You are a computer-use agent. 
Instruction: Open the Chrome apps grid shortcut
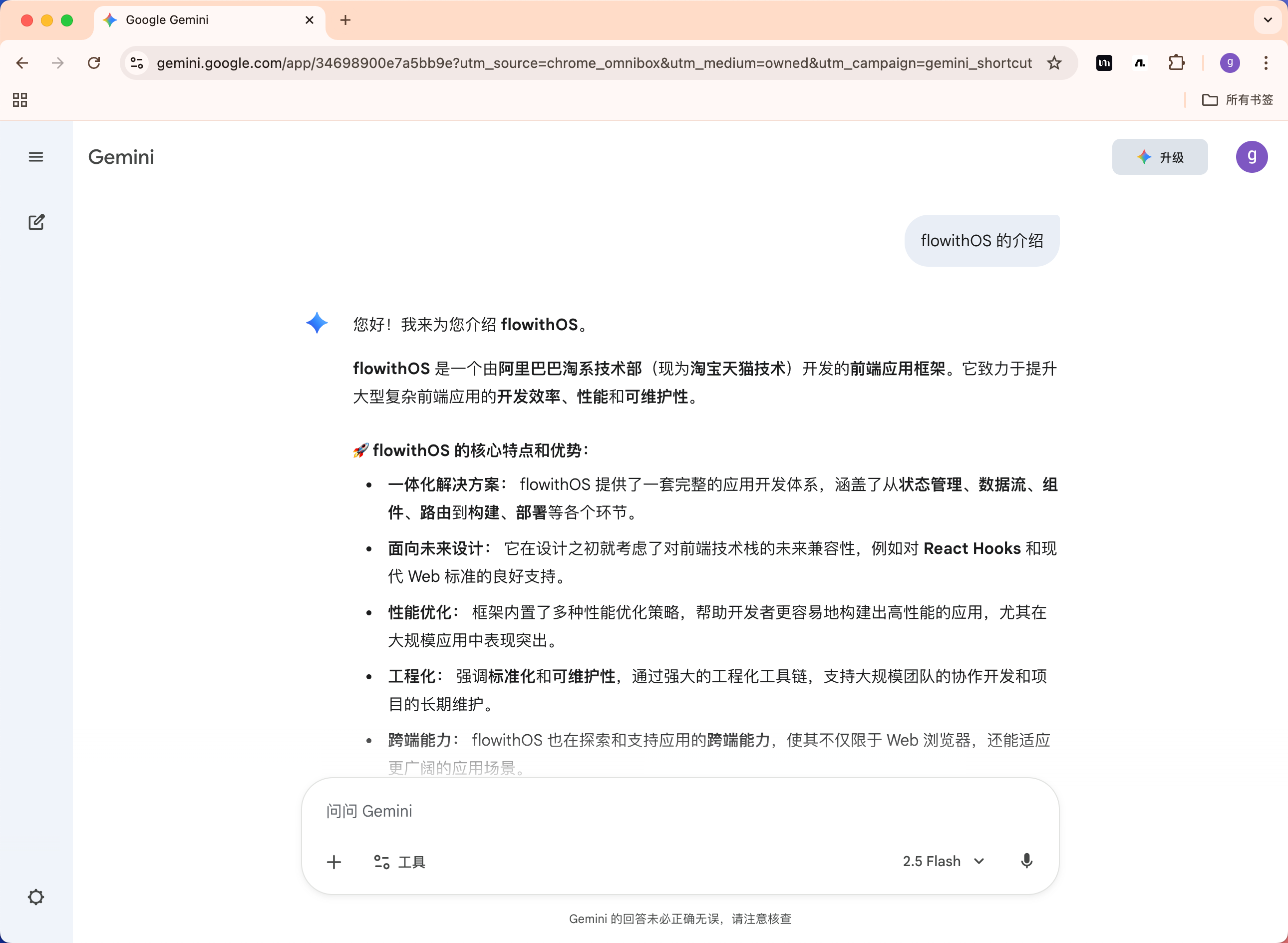coord(20,100)
